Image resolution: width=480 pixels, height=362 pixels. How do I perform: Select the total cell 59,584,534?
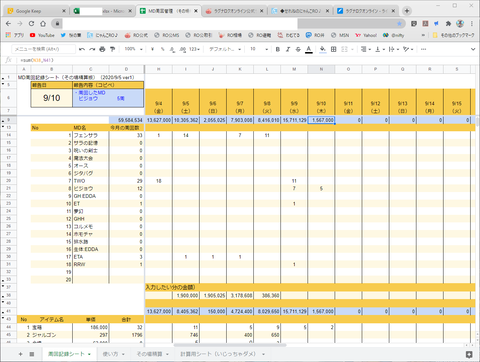(126, 120)
